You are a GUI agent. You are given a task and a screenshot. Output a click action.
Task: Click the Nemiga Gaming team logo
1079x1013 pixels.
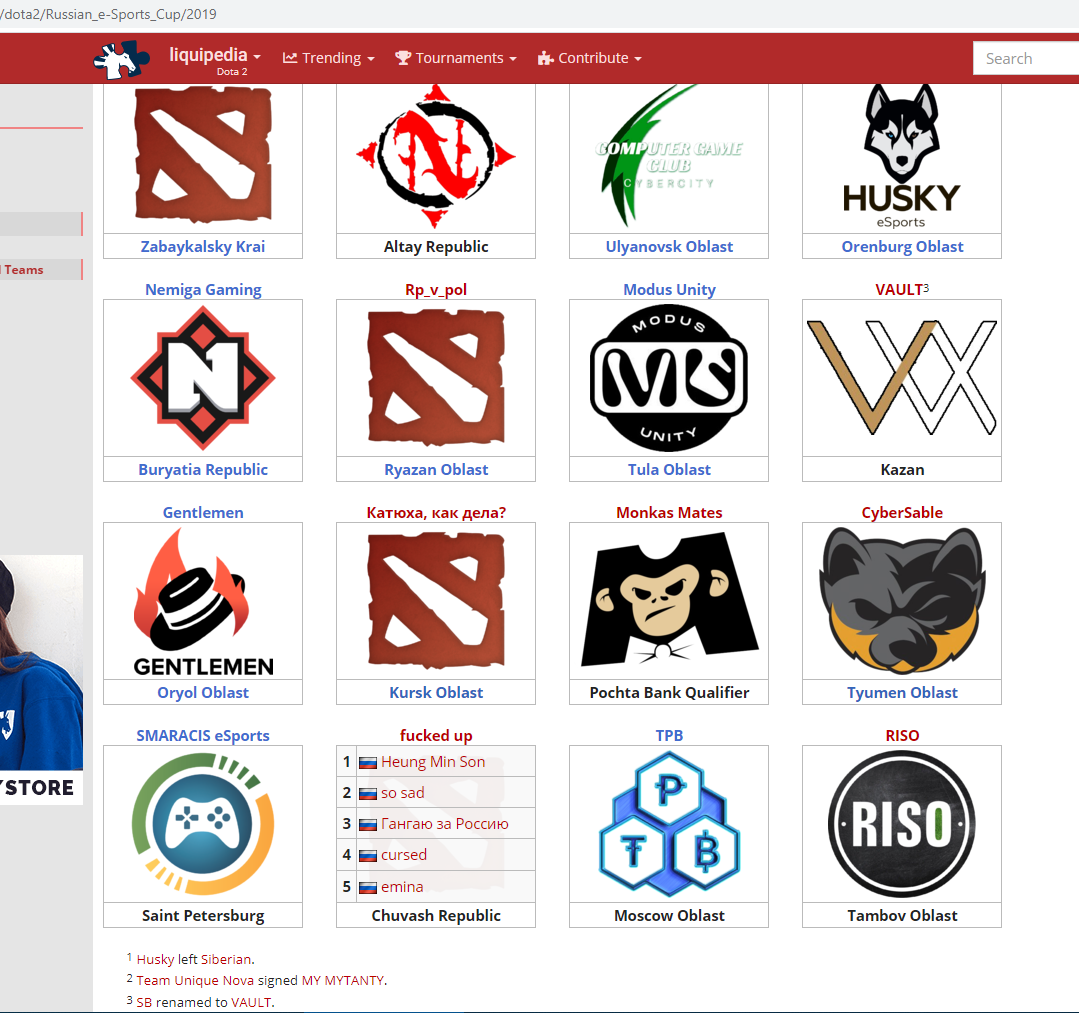(203, 377)
